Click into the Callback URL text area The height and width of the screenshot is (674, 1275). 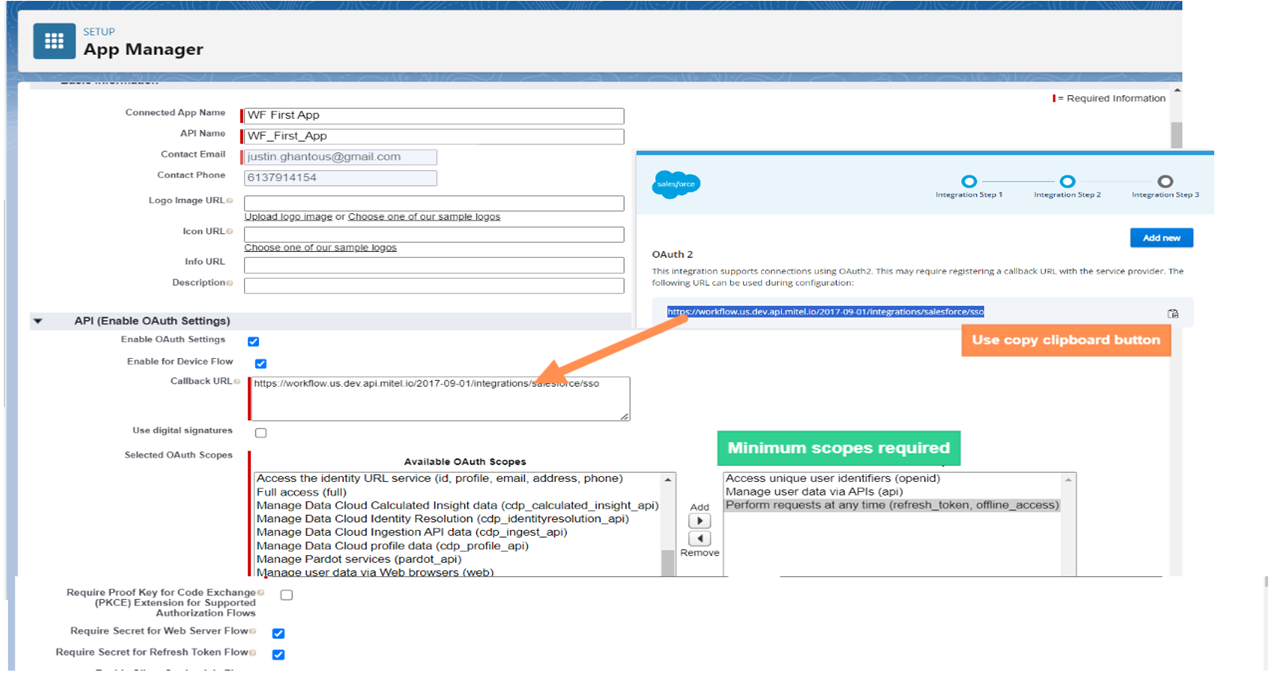pos(438,399)
